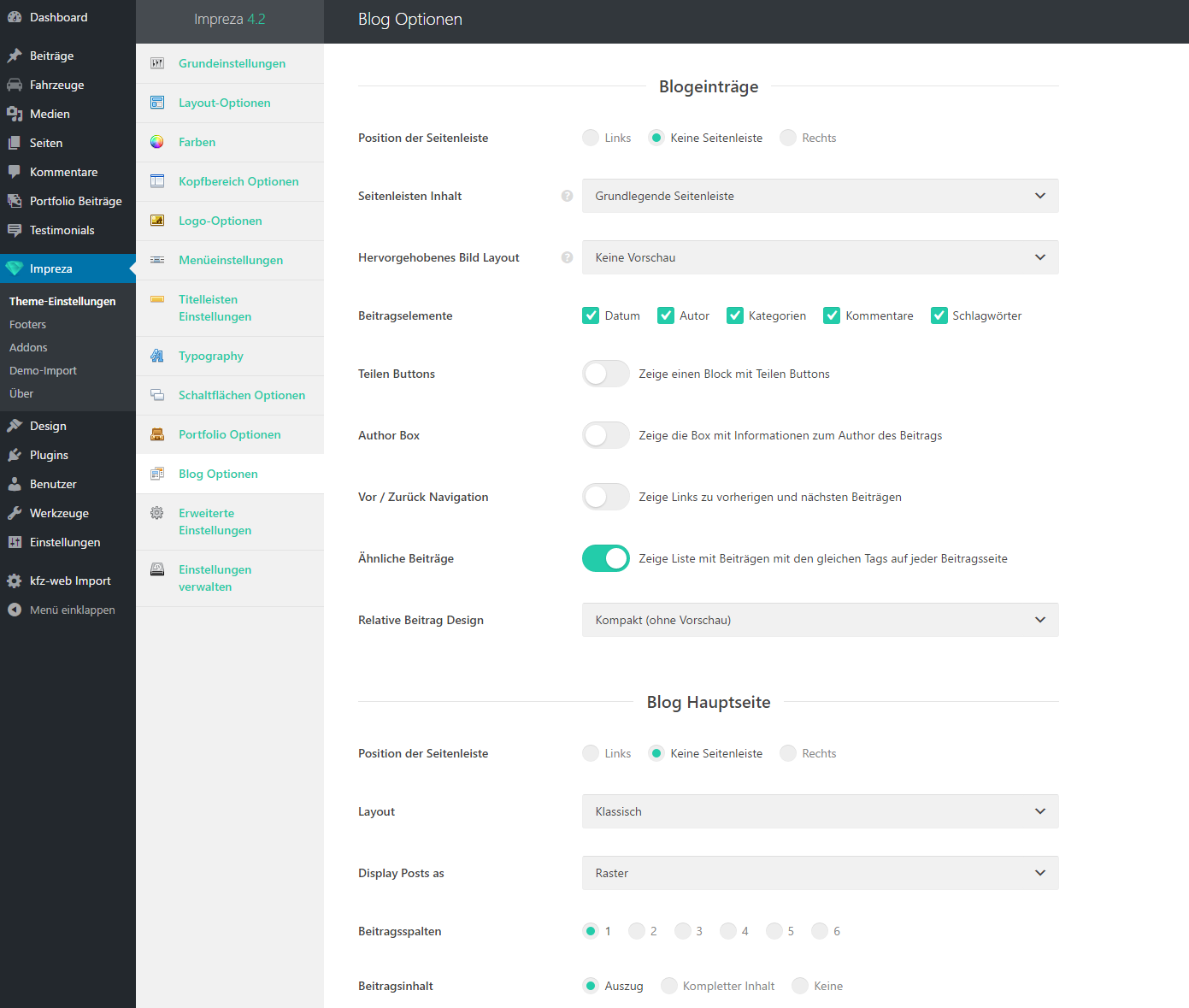This screenshot has height=1008, width=1189.
Task: Click the Layout-Optionen panel icon
Action: click(x=157, y=103)
